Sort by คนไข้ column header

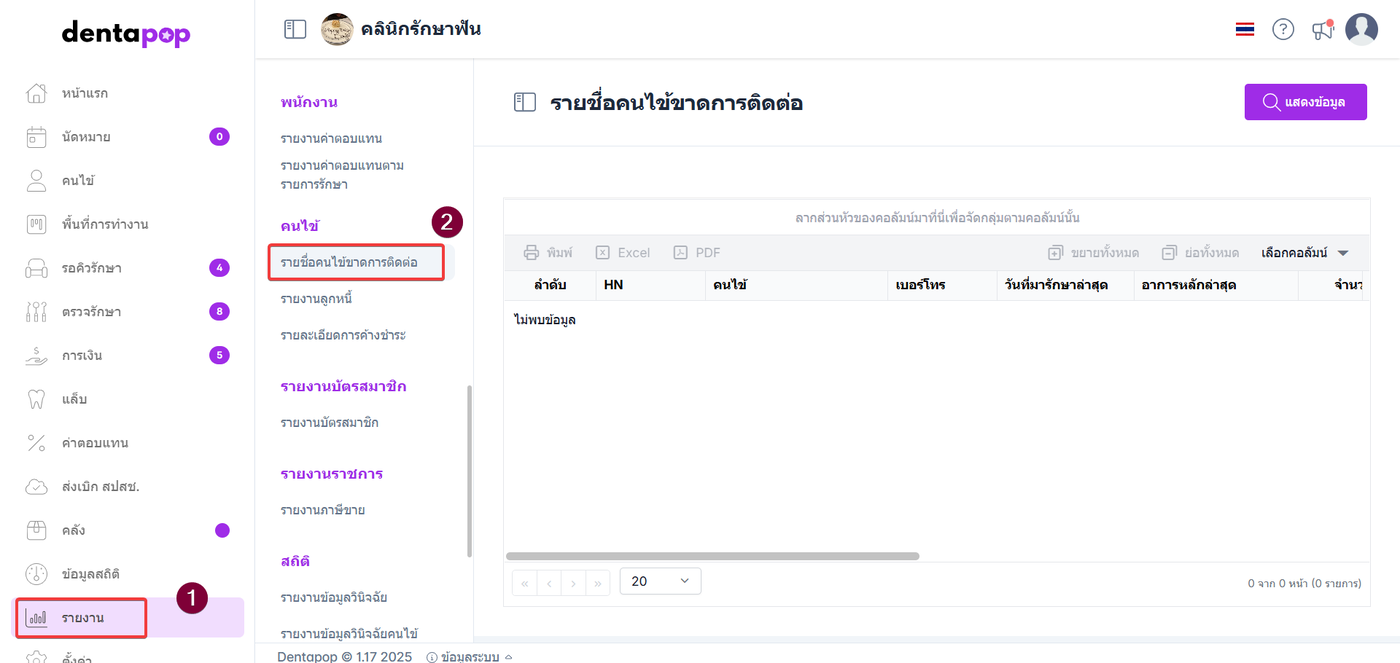click(x=797, y=285)
